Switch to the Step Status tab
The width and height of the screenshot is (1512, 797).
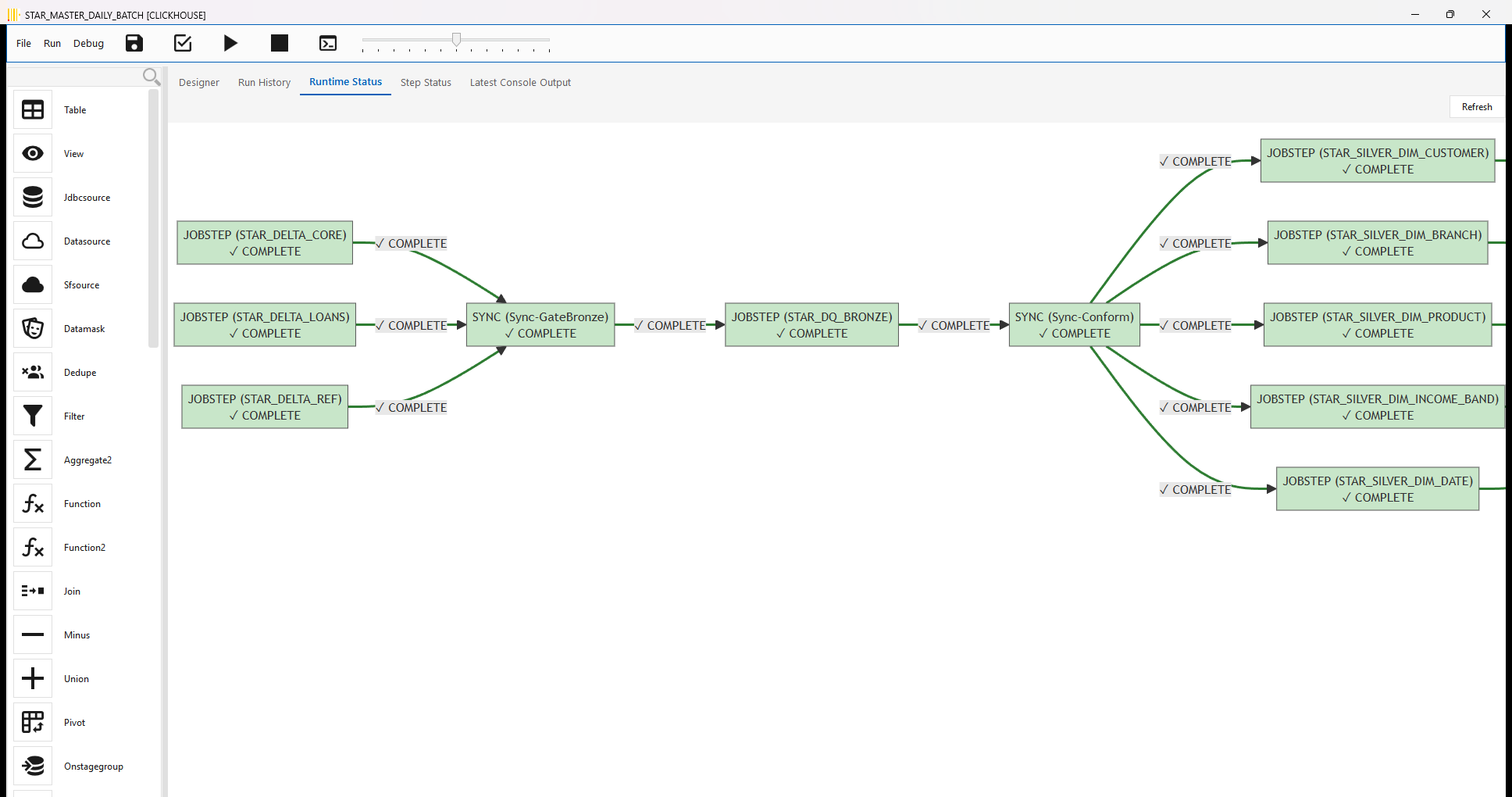tap(426, 83)
